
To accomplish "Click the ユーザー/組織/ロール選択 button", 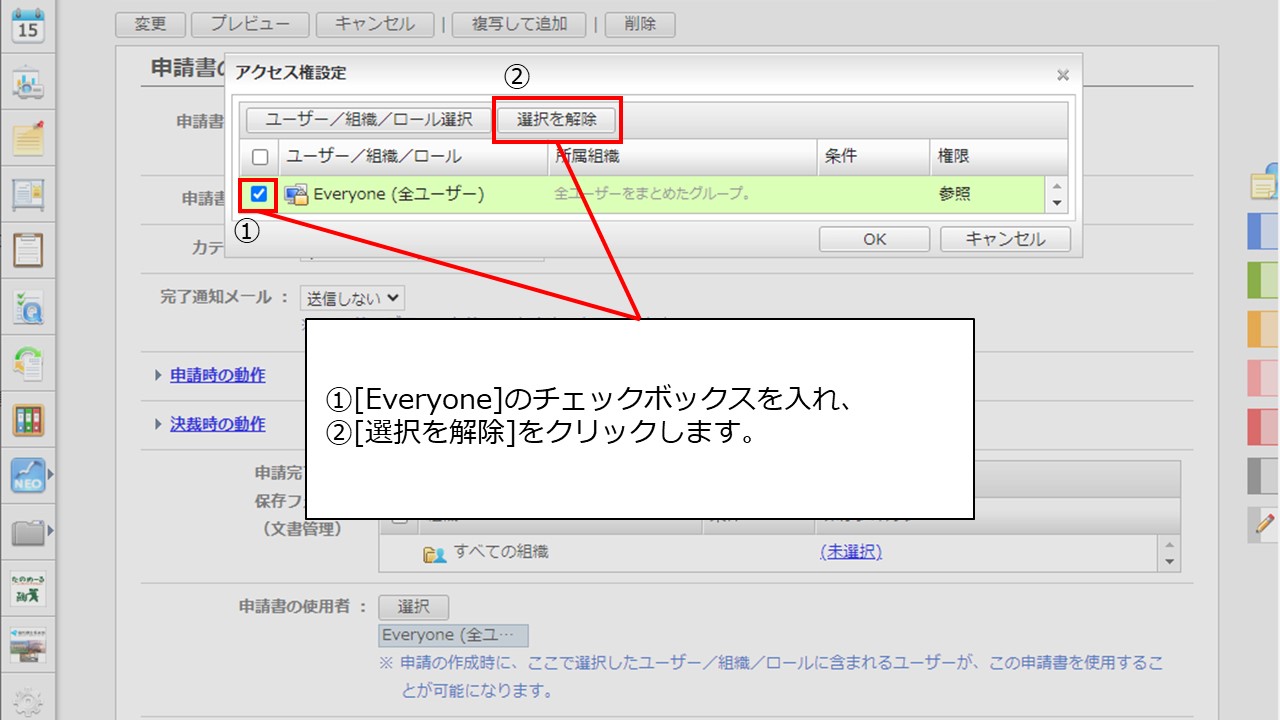I will (x=369, y=119).
